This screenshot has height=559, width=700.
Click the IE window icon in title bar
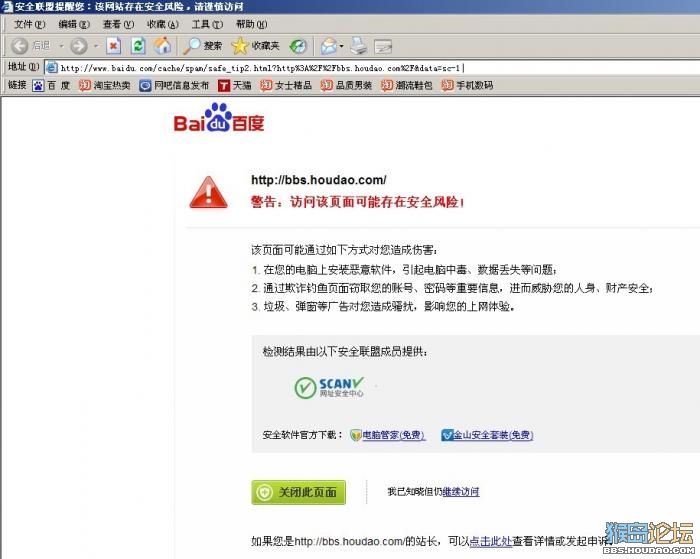pos(7,6)
